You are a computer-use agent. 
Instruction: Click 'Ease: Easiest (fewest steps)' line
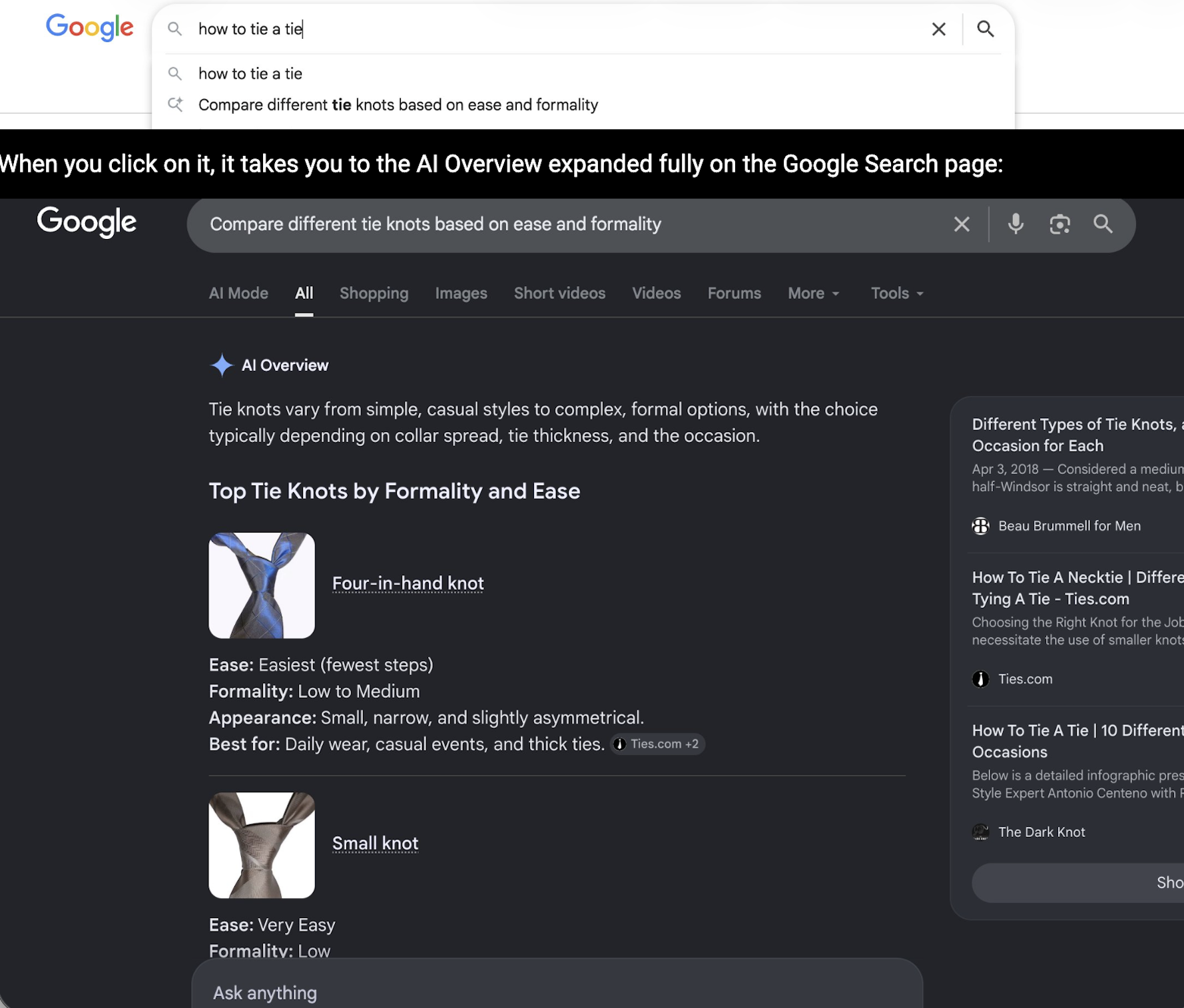[321, 665]
